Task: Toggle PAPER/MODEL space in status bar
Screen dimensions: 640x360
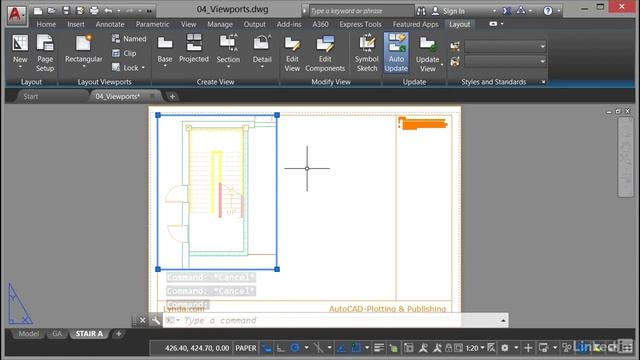Action: (x=246, y=348)
